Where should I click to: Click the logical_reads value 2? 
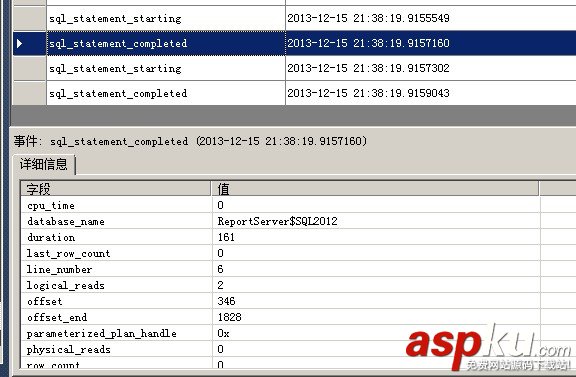coord(220,285)
